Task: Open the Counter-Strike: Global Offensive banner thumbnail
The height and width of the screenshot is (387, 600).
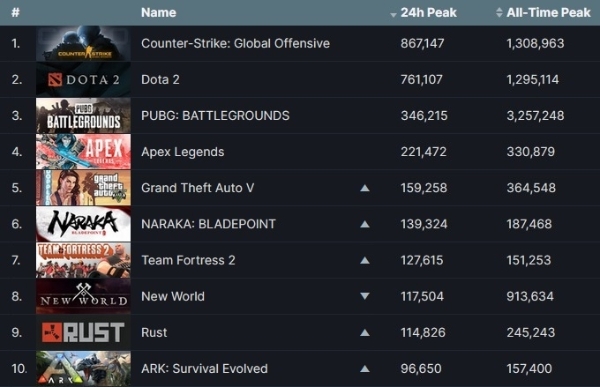Action: [x=83, y=44]
